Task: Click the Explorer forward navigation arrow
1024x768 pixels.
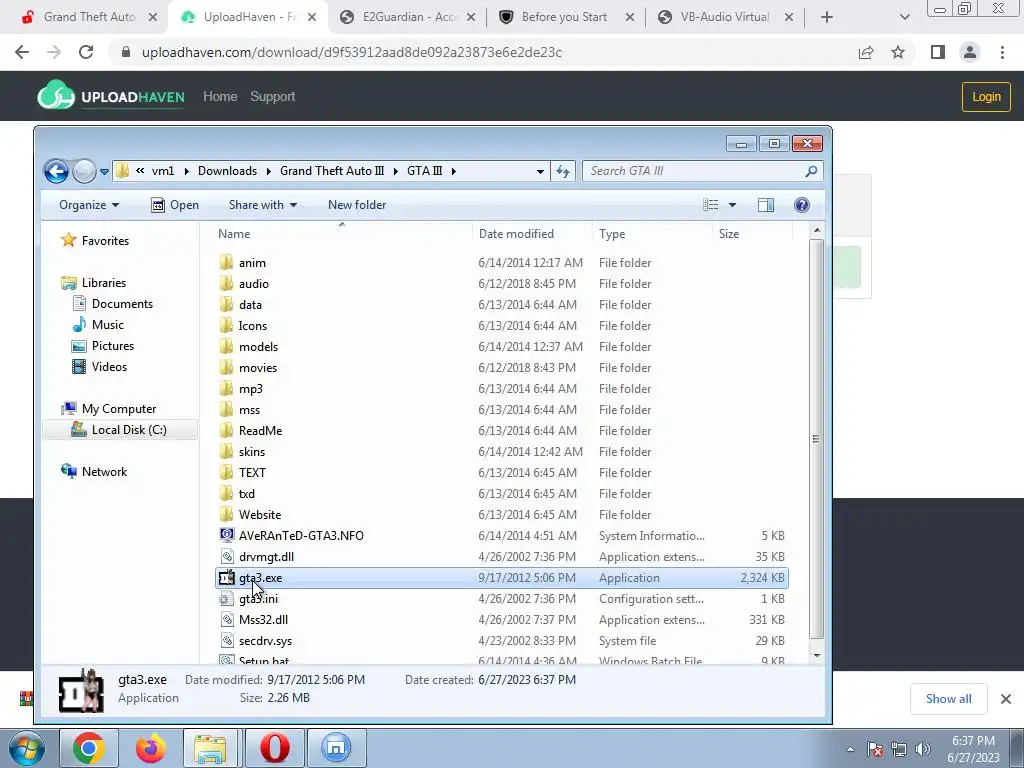Action: (x=84, y=171)
